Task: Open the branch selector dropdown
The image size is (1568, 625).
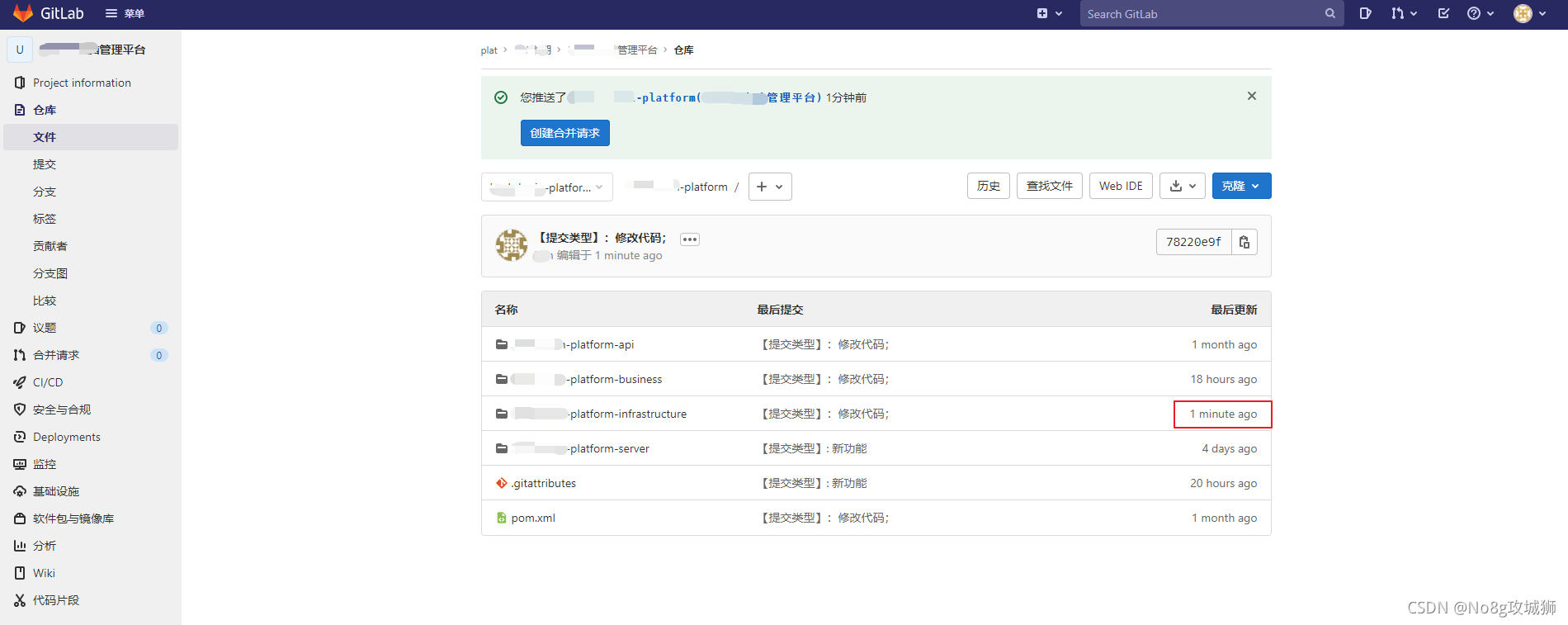Action: pos(547,187)
